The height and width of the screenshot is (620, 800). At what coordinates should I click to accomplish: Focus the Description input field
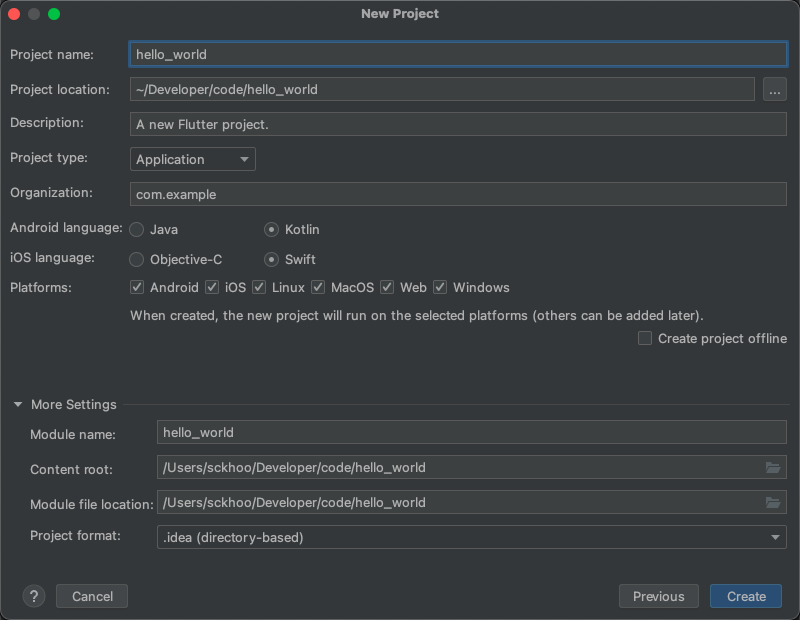(458, 124)
